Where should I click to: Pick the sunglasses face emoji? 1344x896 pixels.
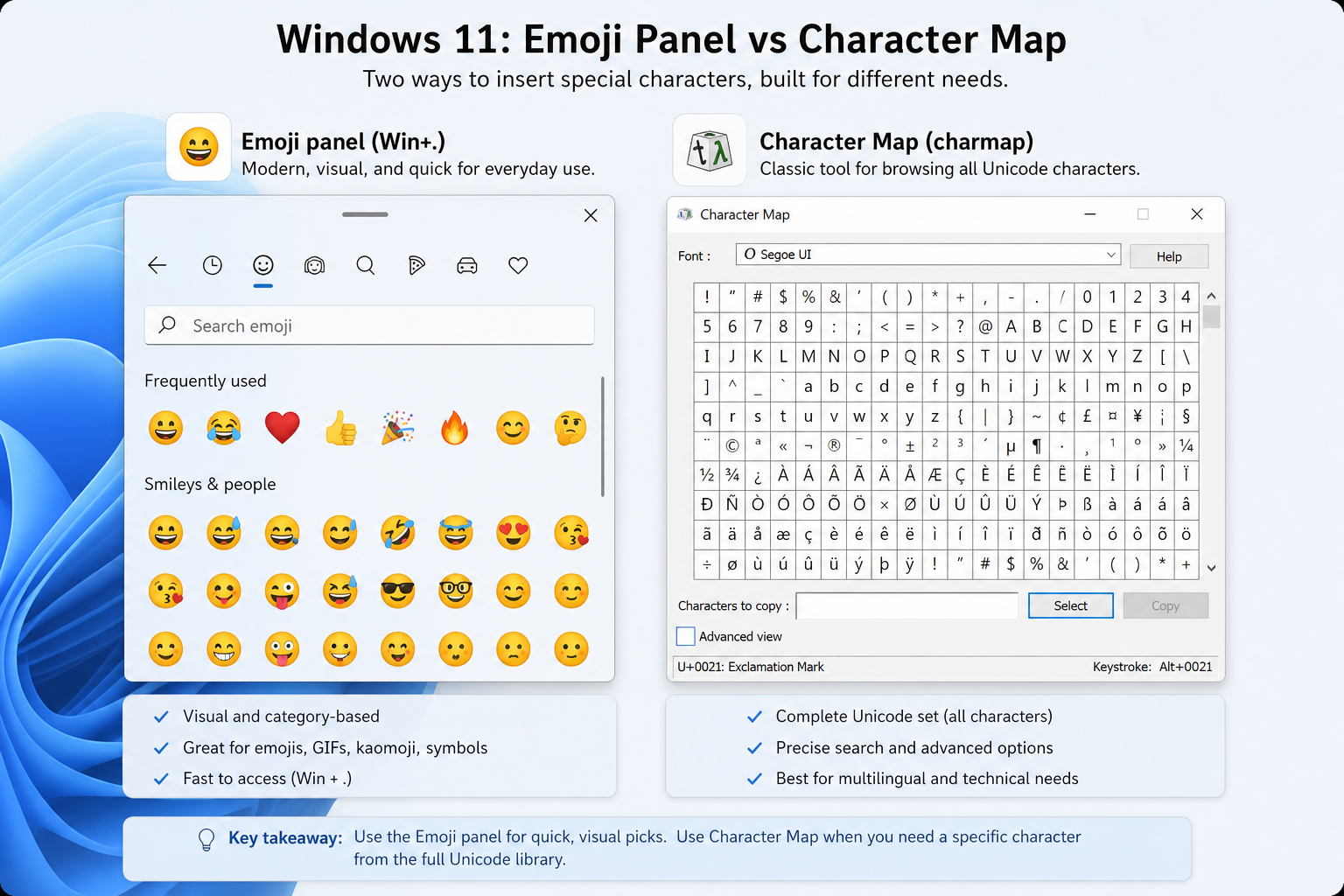398,591
